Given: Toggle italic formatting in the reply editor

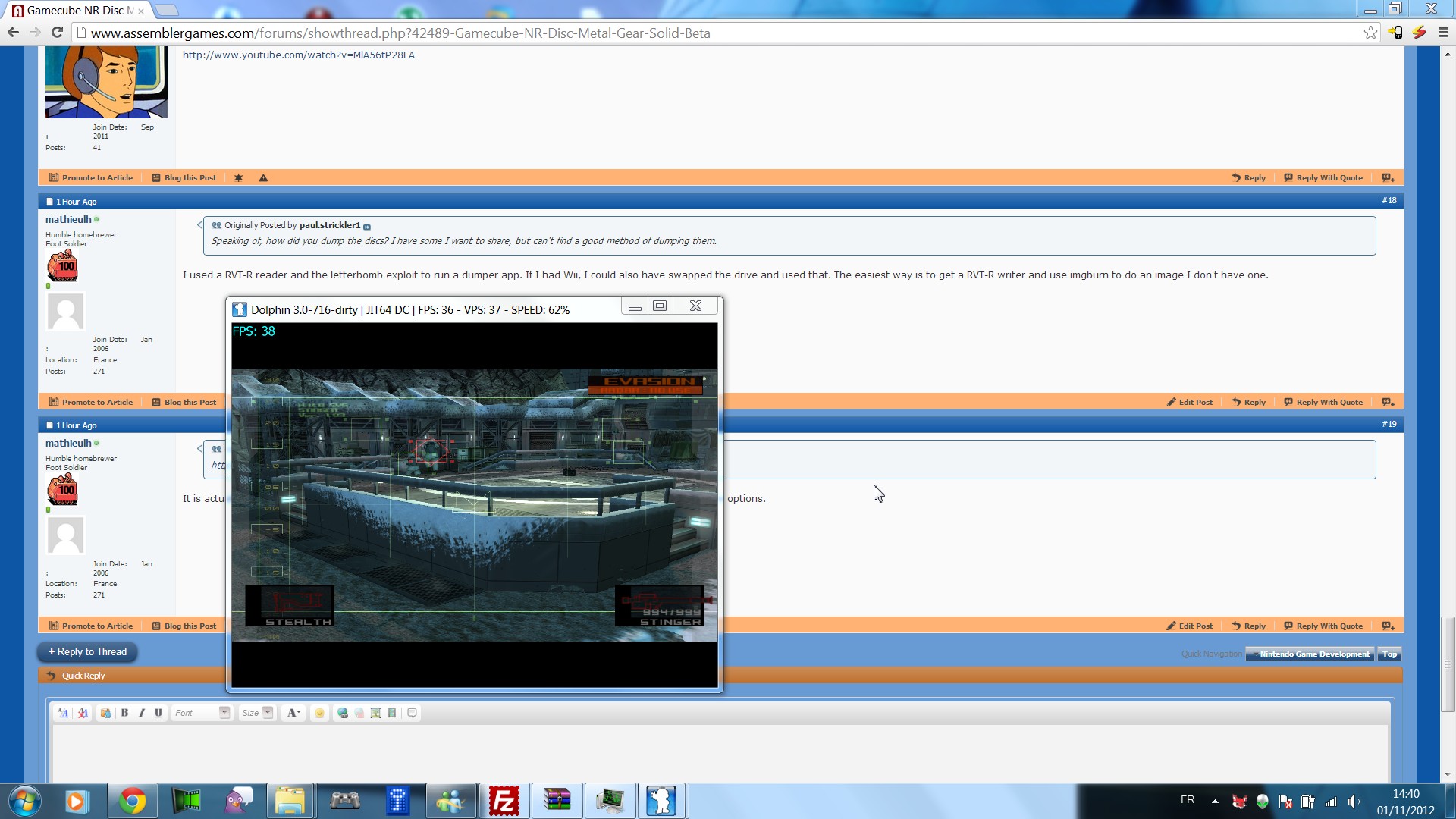Looking at the screenshot, I should pyautogui.click(x=142, y=713).
